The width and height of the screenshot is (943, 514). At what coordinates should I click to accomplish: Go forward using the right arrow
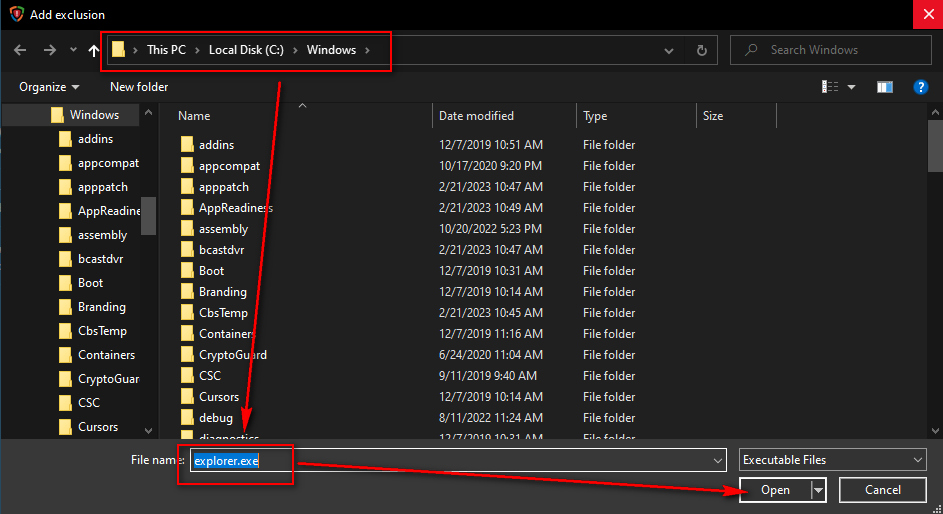(x=50, y=50)
